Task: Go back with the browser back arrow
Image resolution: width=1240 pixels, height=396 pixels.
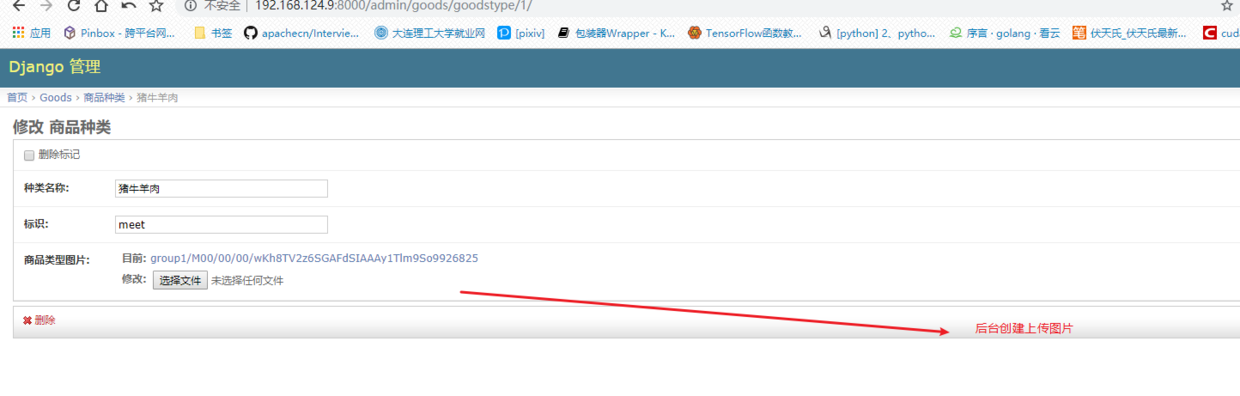Action: 19,6
